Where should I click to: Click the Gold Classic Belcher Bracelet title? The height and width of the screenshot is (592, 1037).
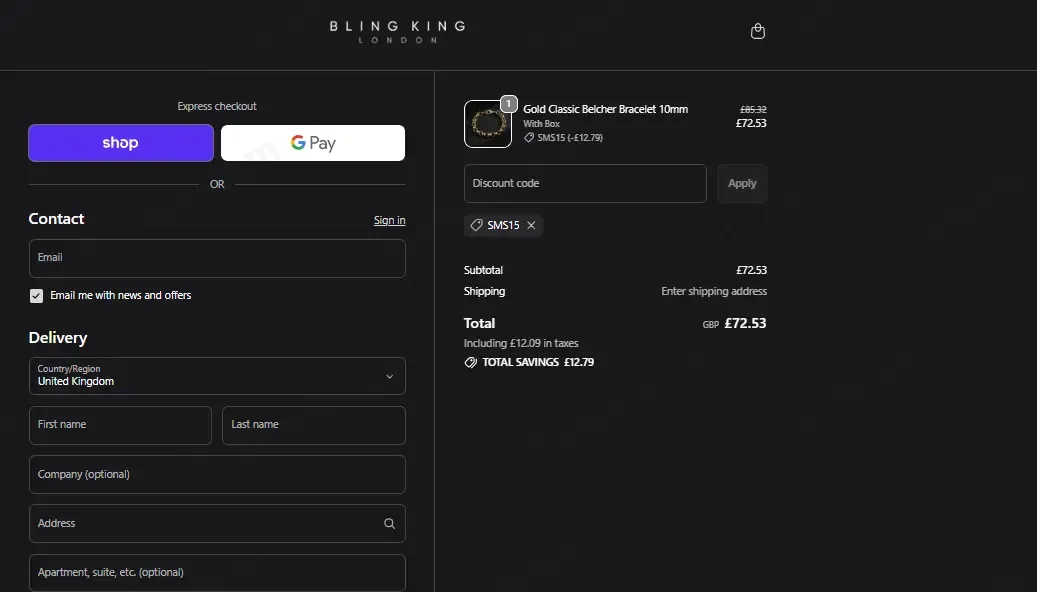coord(605,109)
